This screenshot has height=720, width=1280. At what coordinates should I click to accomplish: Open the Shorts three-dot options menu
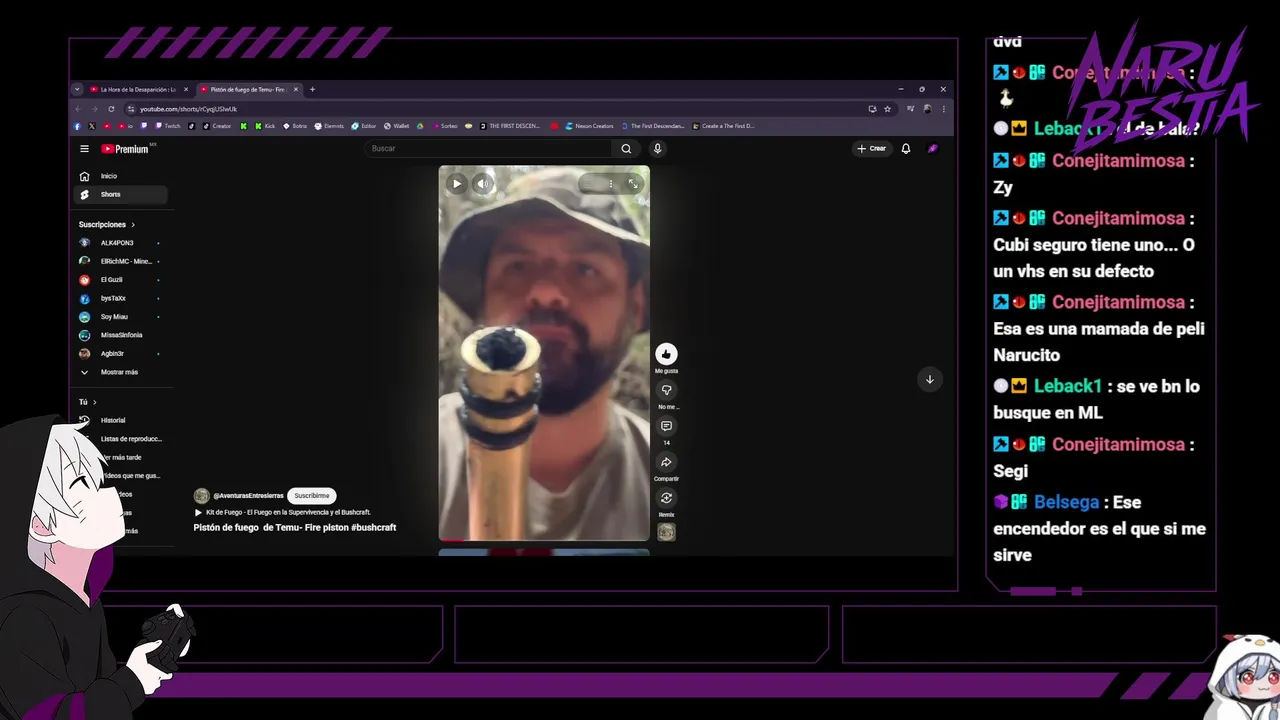pyautogui.click(x=610, y=184)
